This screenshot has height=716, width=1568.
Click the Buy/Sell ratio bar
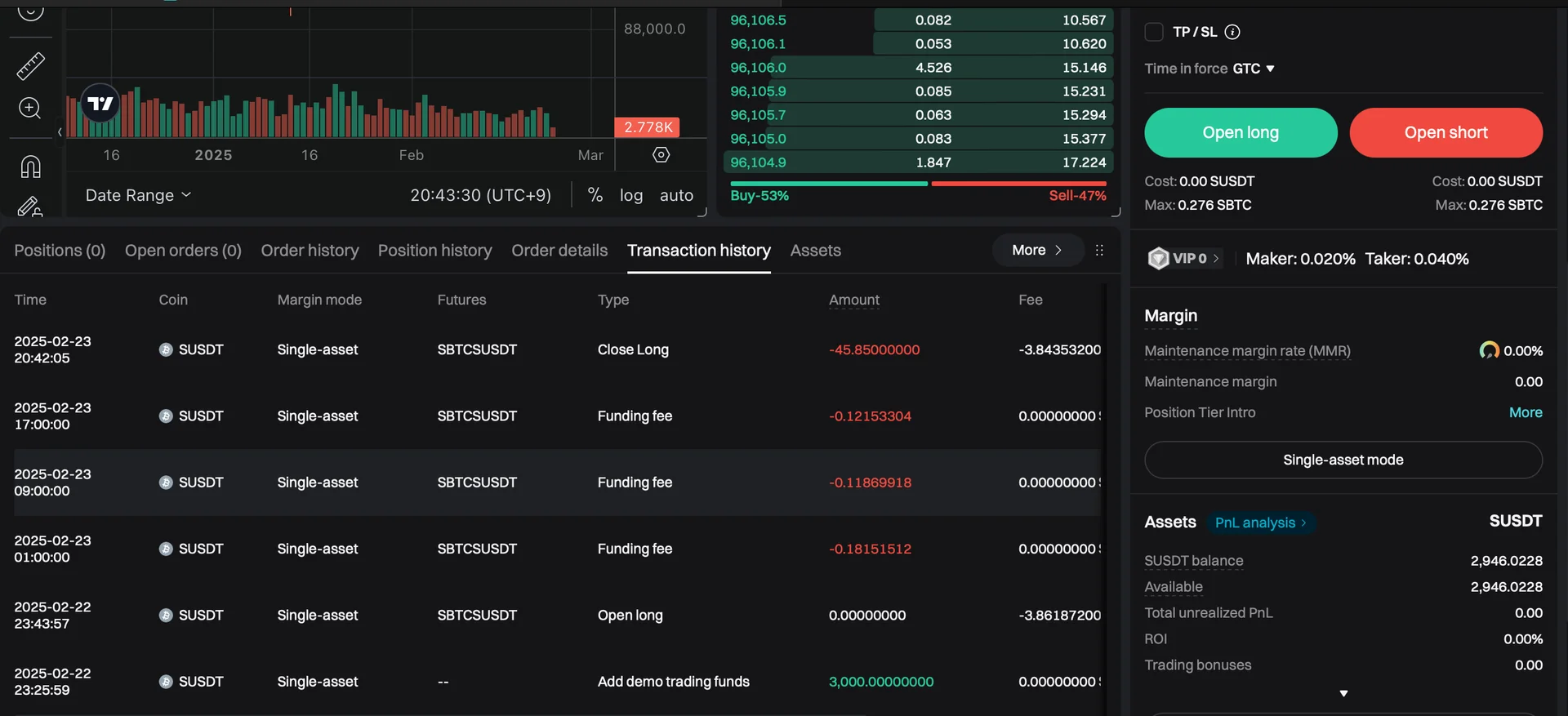[x=918, y=184]
